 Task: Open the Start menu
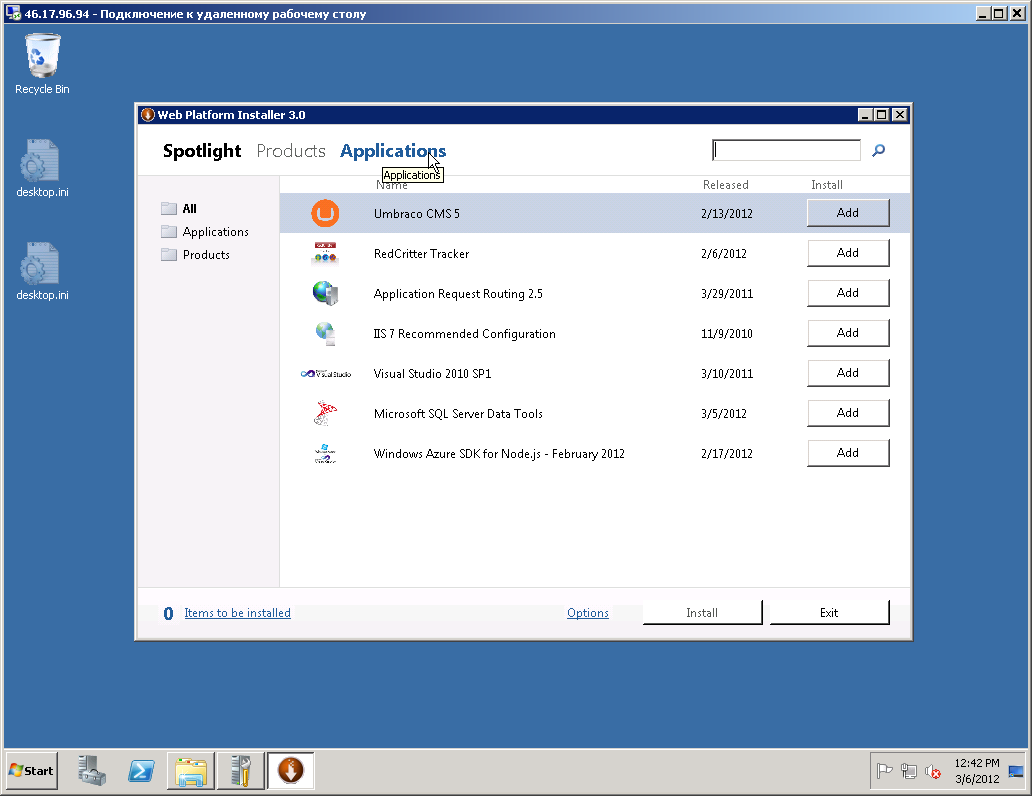[32, 770]
